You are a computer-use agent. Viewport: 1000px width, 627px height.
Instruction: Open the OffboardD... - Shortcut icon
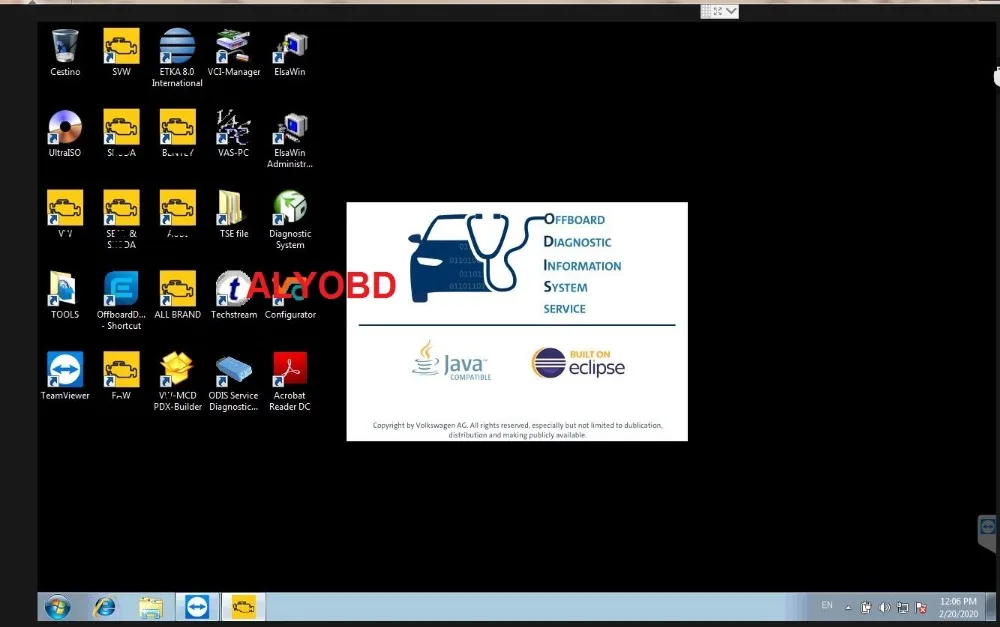pyautogui.click(x=121, y=300)
